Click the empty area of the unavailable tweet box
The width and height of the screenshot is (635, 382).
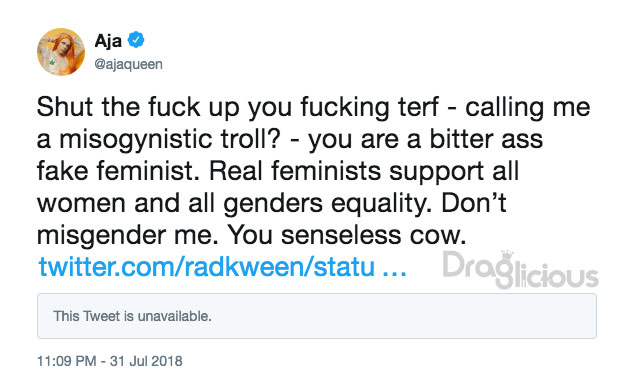coord(405,316)
